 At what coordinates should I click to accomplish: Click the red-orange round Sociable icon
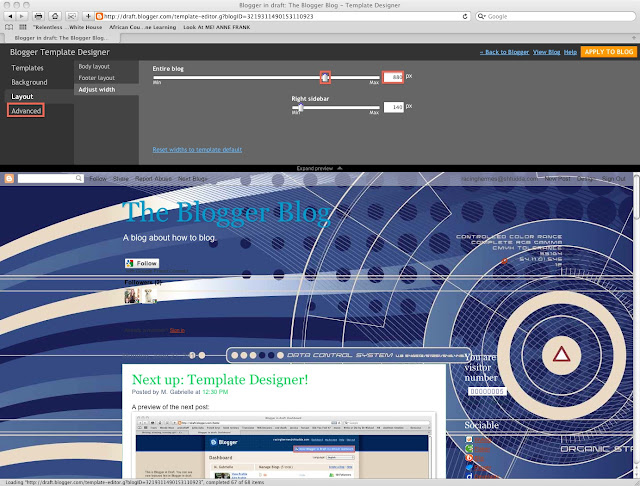point(469,458)
